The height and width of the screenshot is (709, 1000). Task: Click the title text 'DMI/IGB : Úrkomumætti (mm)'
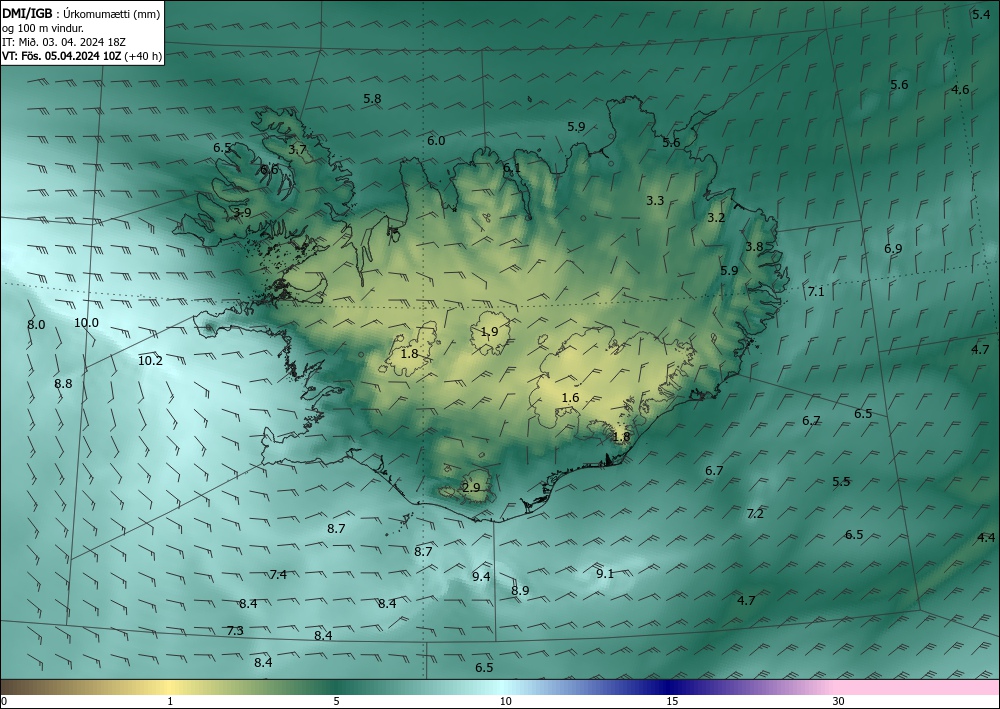pyautogui.click(x=81, y=14)
